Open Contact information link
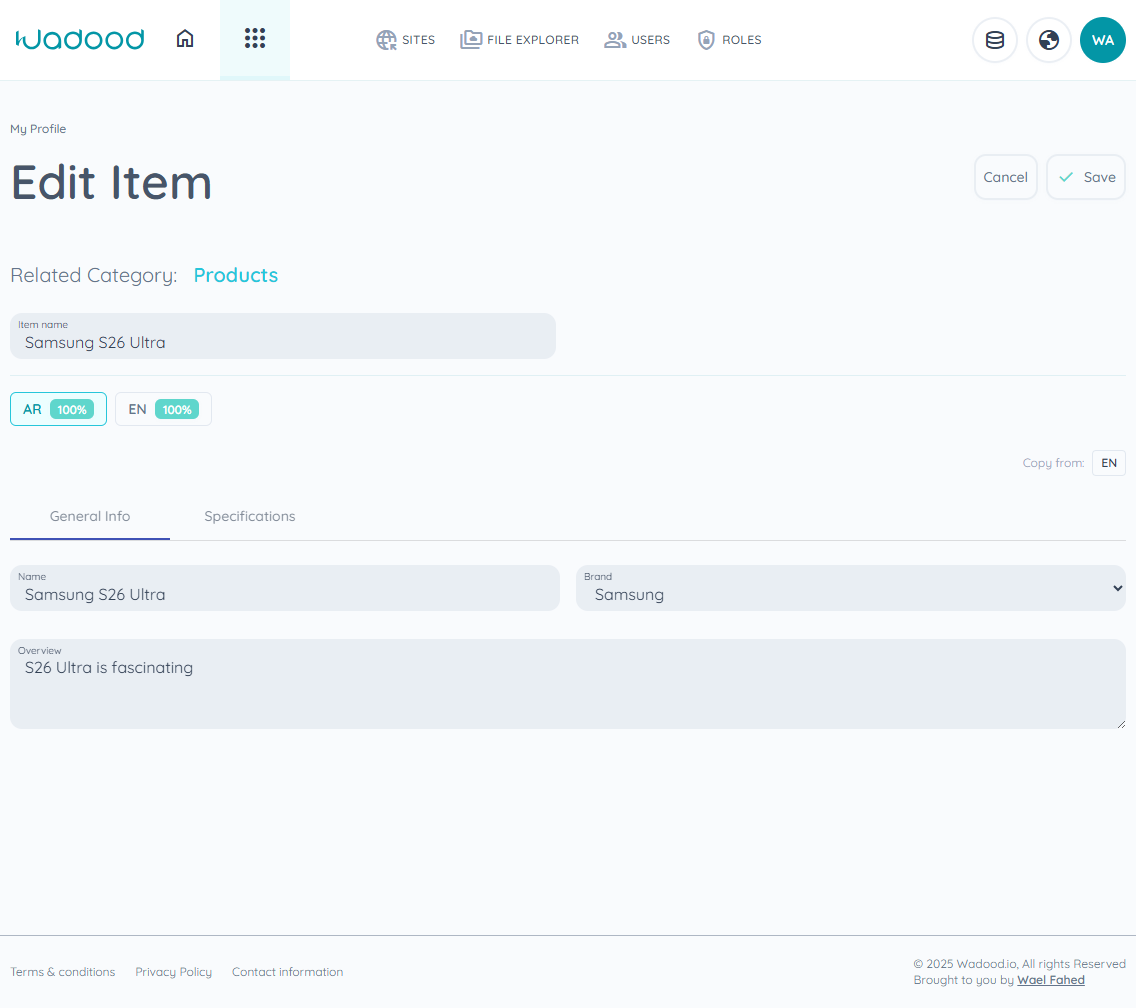 pyautogui.click(x=288, y=972)
